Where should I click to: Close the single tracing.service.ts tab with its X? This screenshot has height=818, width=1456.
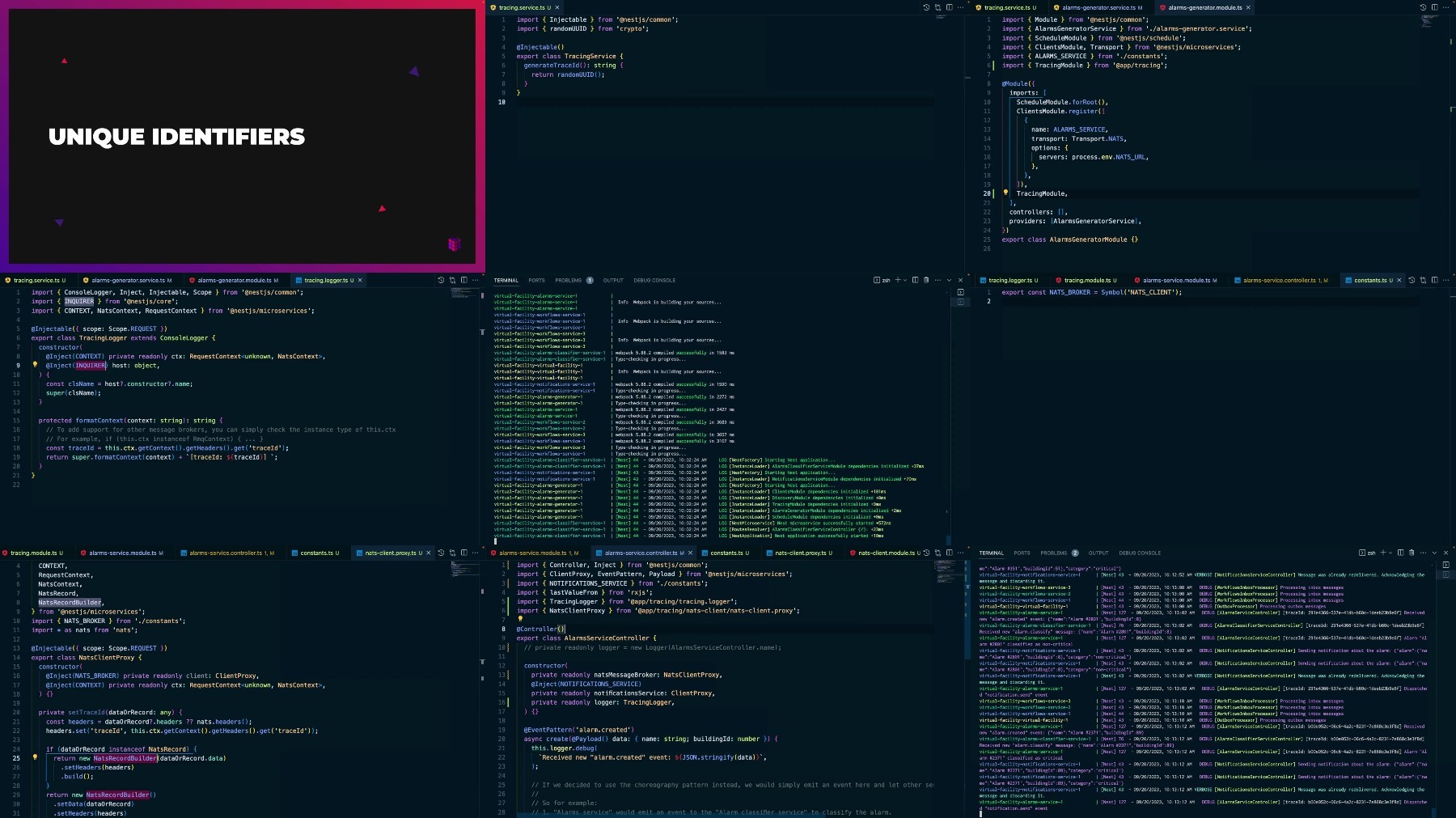(x=557, y=7)
